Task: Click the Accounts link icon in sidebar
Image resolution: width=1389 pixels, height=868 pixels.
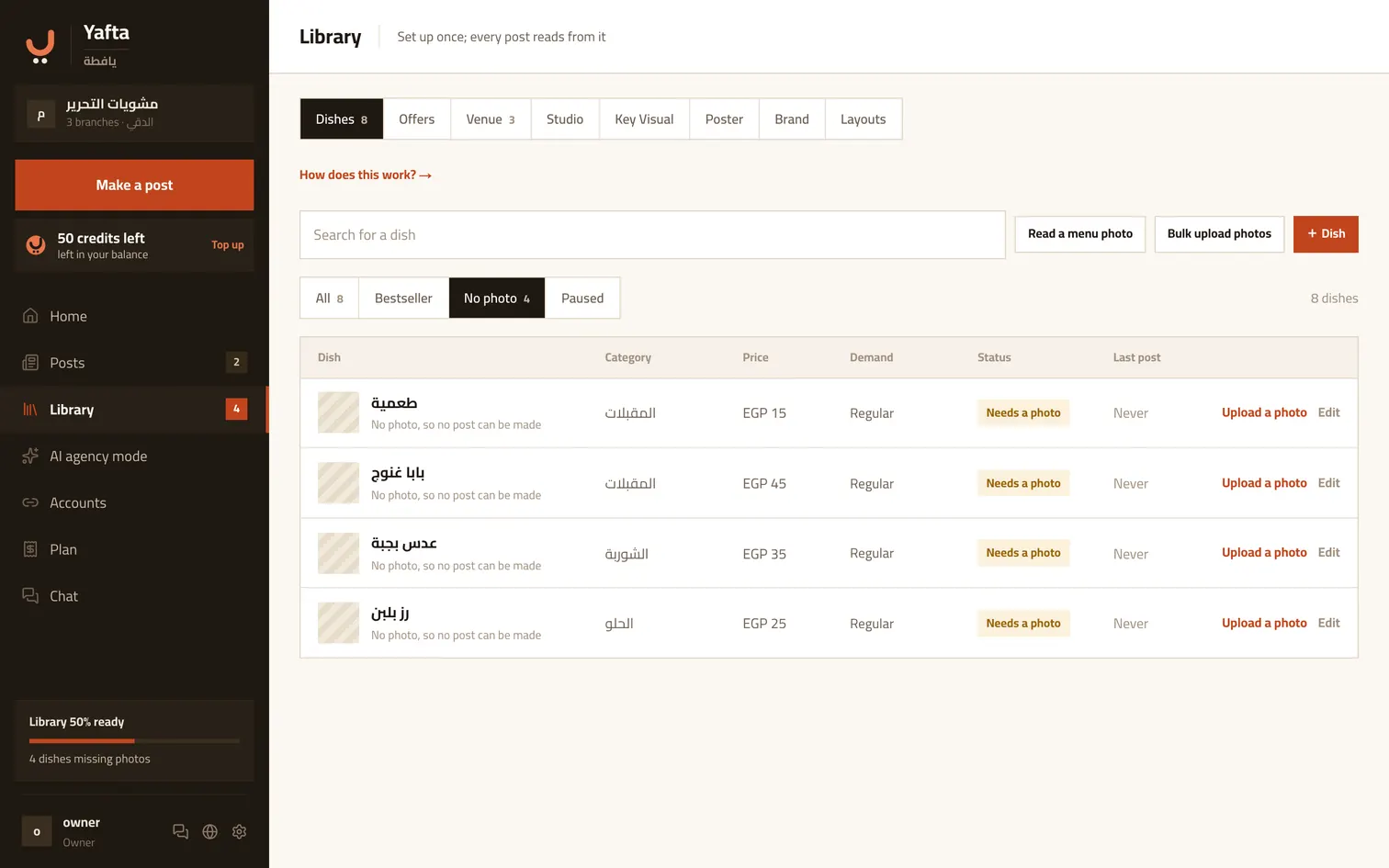Action: point(30,502)
